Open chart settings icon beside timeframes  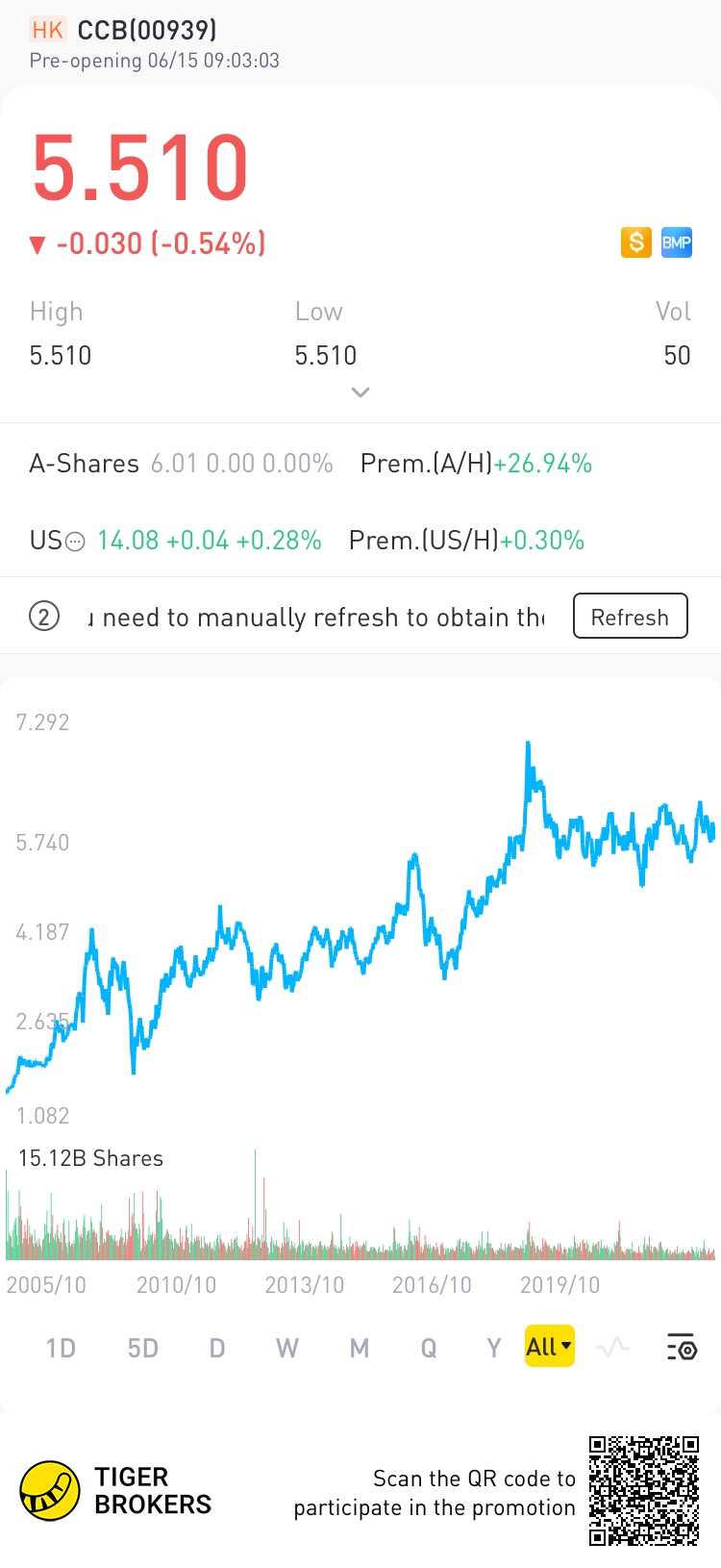point(682,1348)
